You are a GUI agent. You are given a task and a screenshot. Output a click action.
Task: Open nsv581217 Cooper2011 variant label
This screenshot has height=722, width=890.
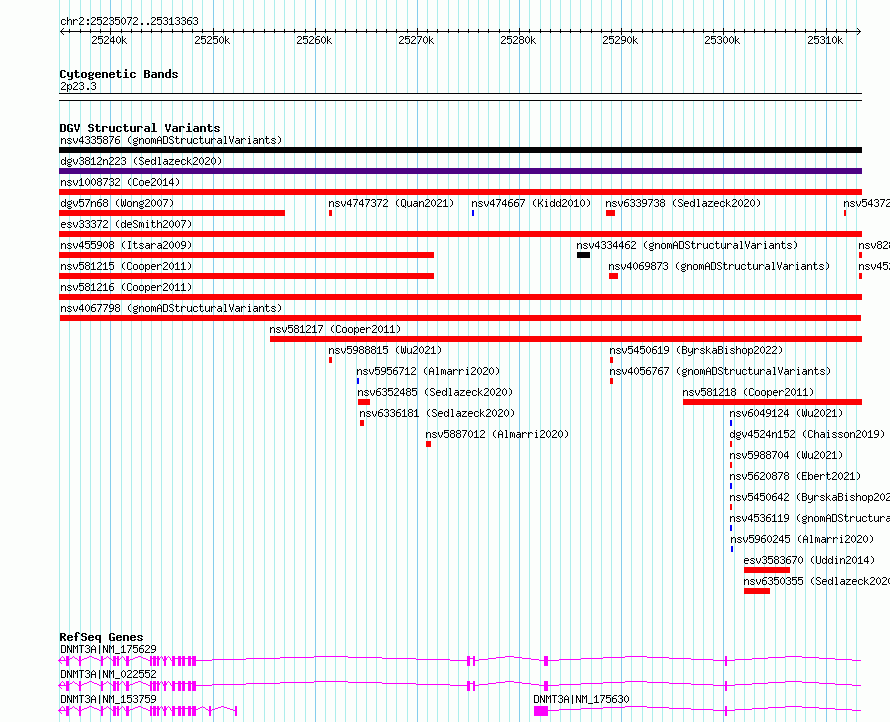tap(335, 329)
